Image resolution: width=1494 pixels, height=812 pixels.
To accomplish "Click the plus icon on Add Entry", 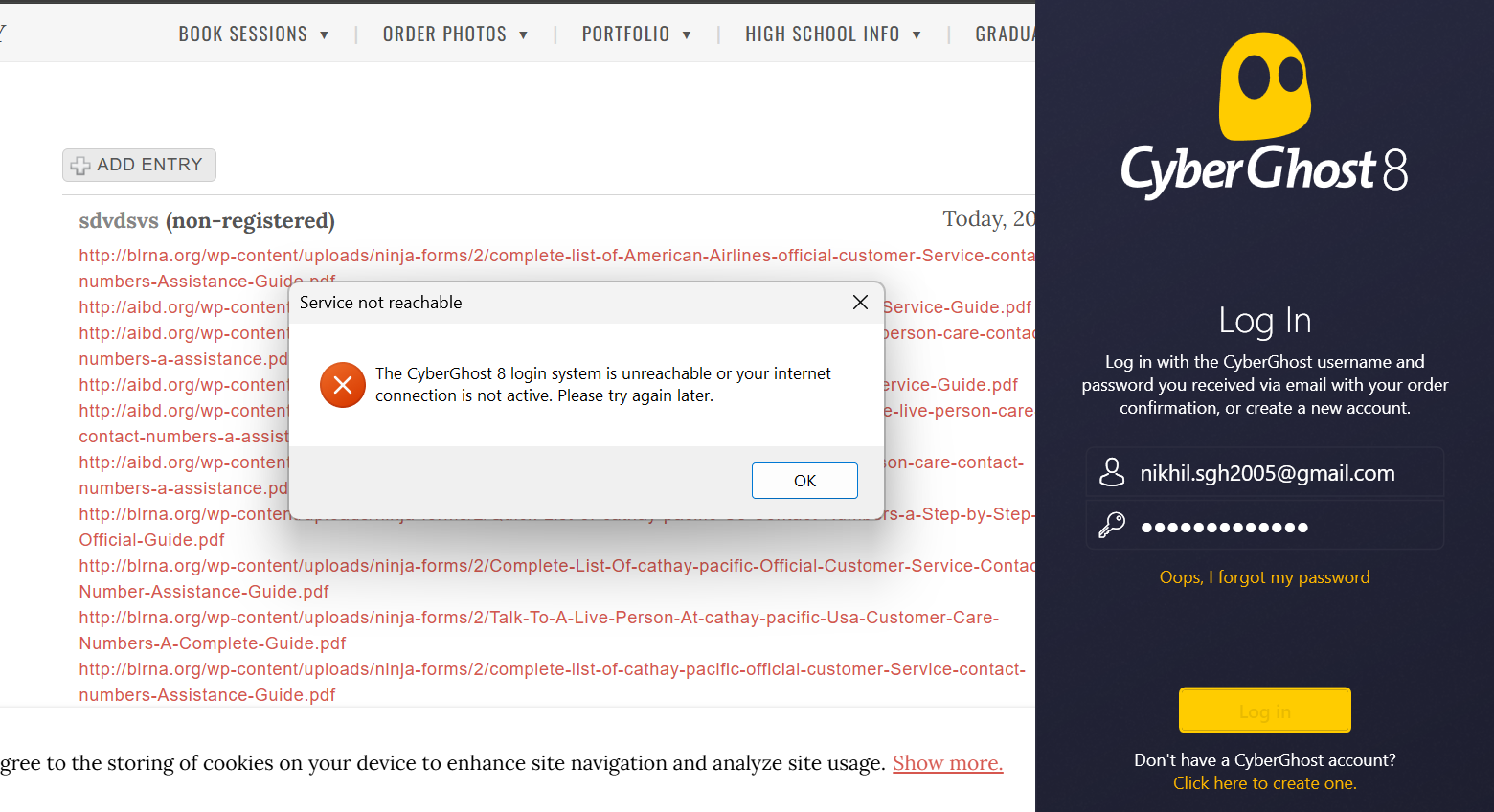I will pyautogui.click(x=80, y=166).
